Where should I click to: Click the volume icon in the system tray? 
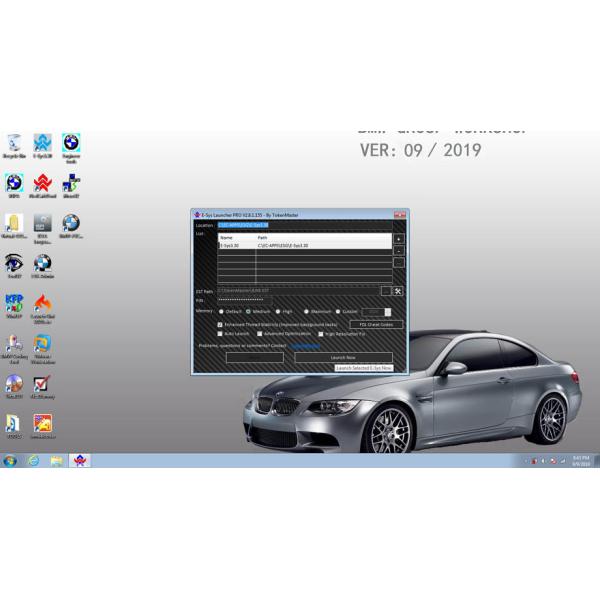point(543,461)
